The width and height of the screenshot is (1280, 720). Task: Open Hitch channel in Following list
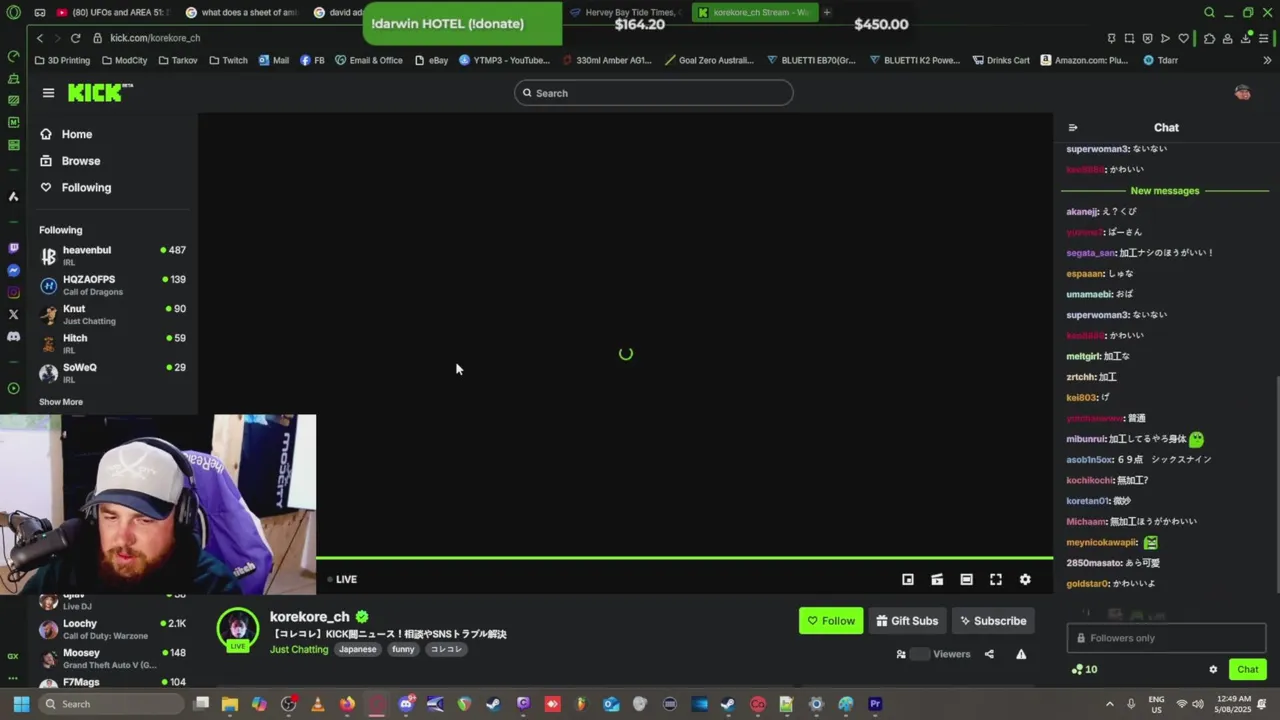(x=112, y=343)
